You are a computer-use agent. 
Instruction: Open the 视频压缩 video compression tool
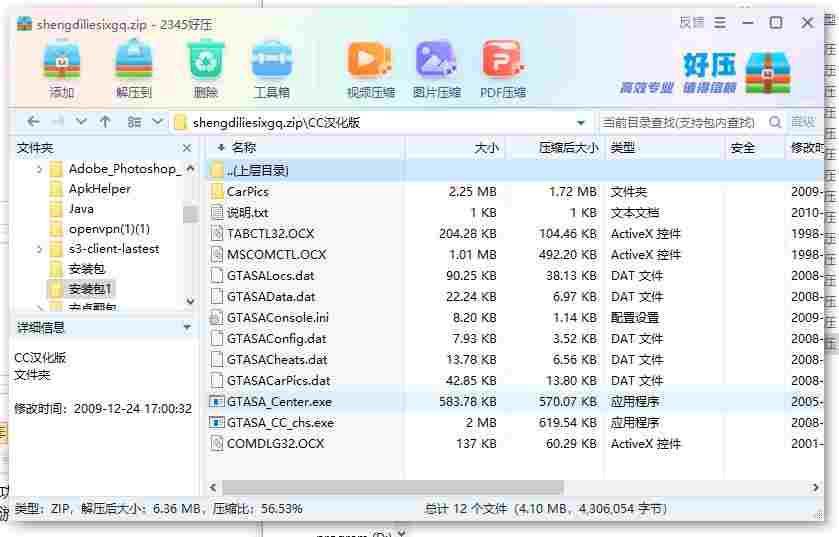[370, 60]
